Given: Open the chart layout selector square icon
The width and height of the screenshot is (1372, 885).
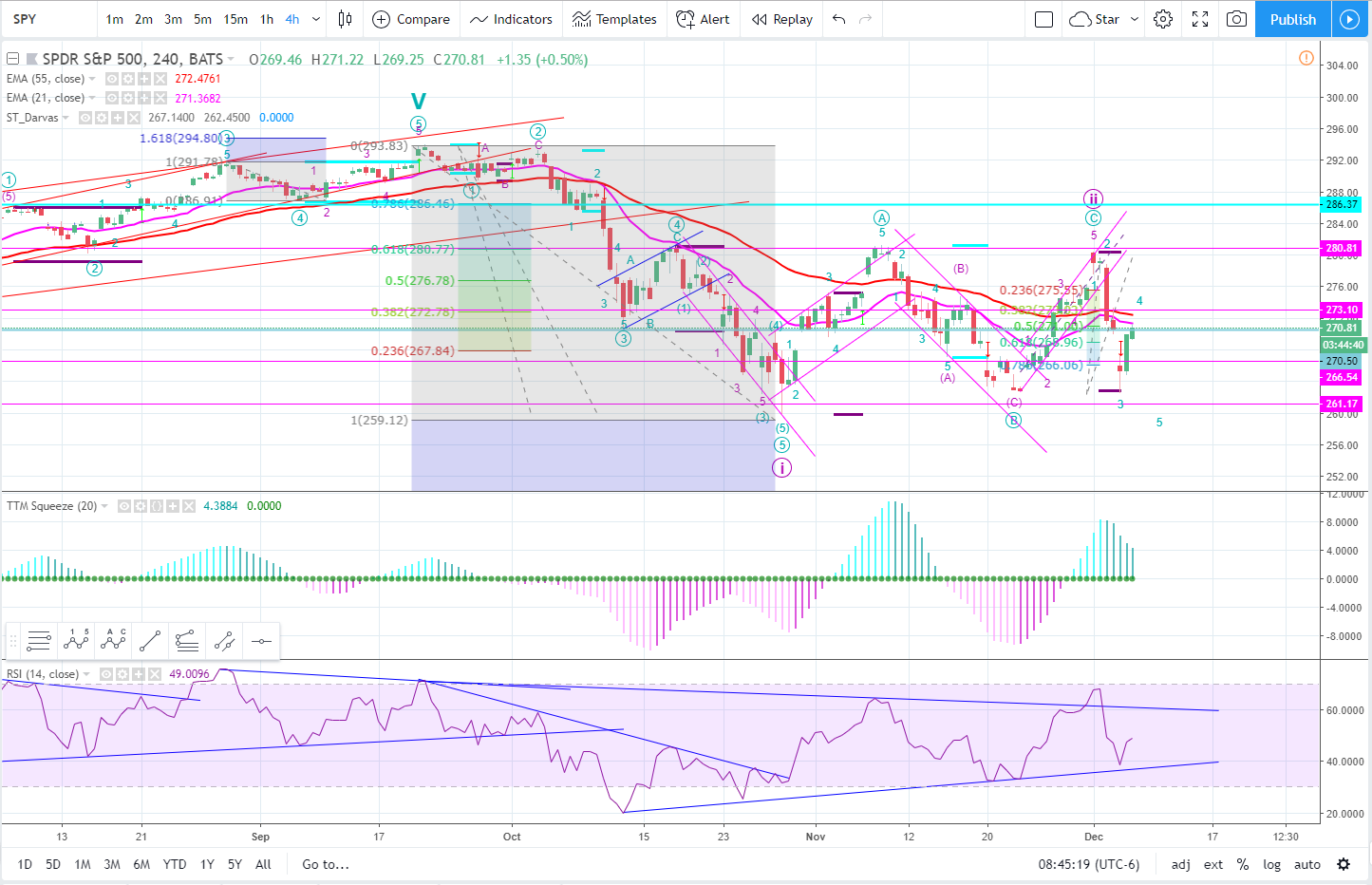Looking at the screenshot, I should tap(1043, 19).
